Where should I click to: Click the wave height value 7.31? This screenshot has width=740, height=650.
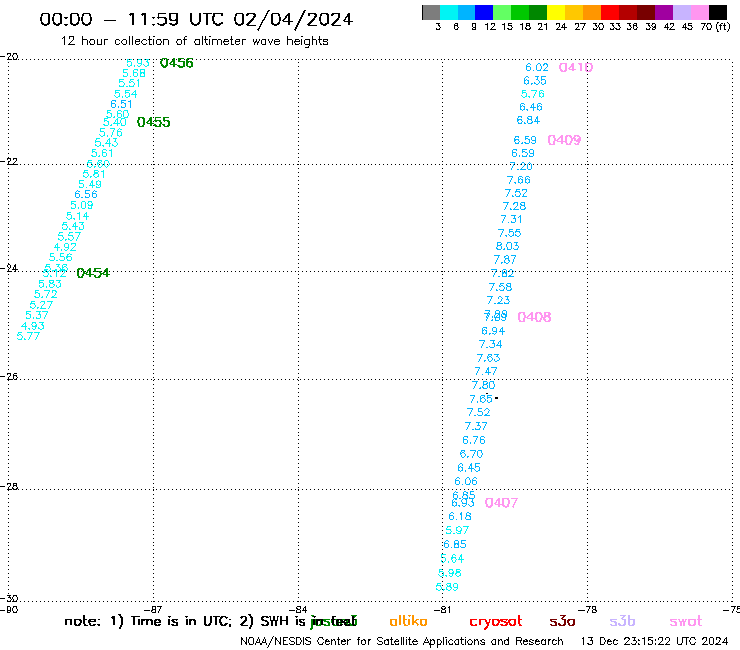[512, 219]
